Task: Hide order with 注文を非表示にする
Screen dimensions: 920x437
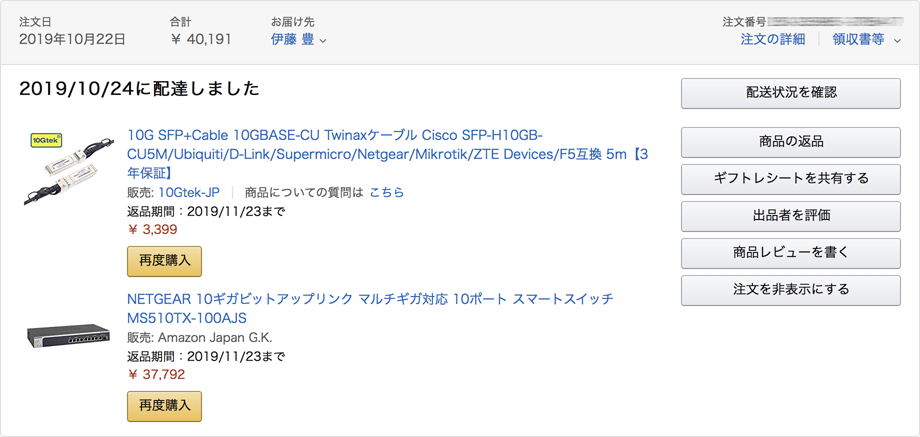Action: point(791,290)
